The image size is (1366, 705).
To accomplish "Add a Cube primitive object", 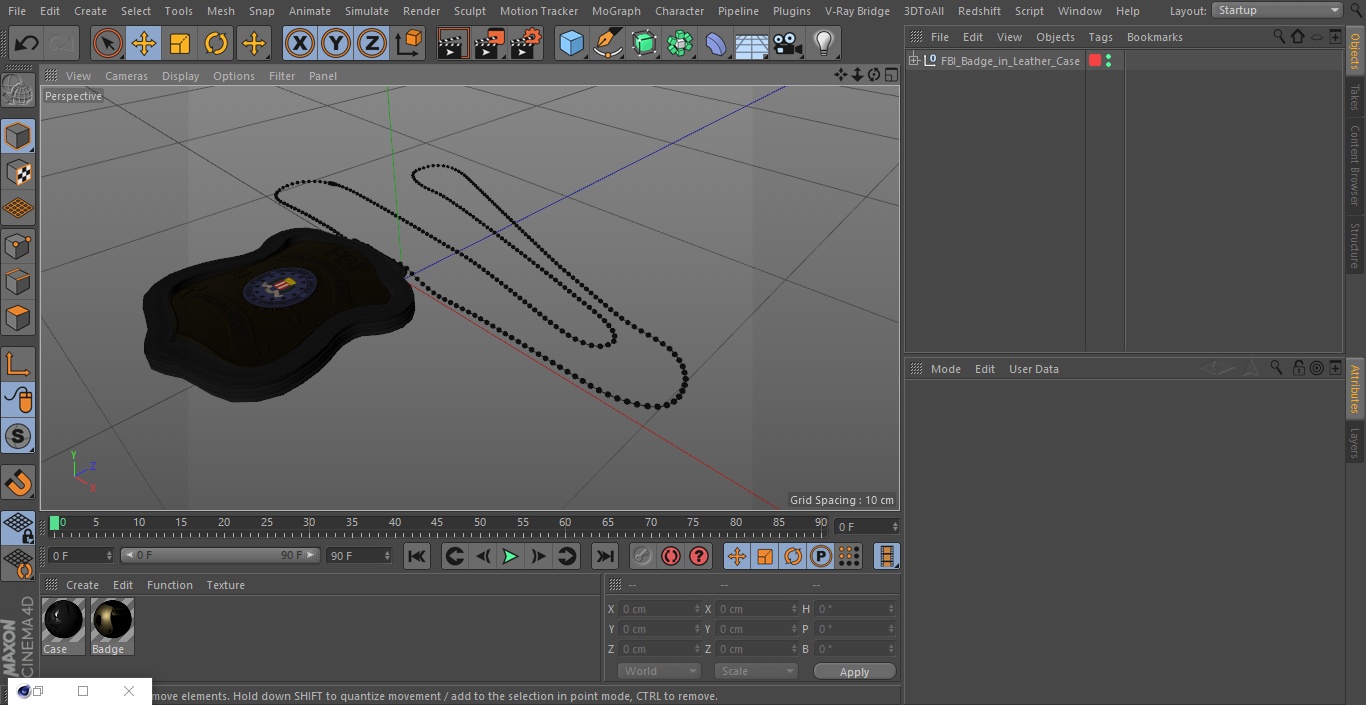I will click(571, 43).
